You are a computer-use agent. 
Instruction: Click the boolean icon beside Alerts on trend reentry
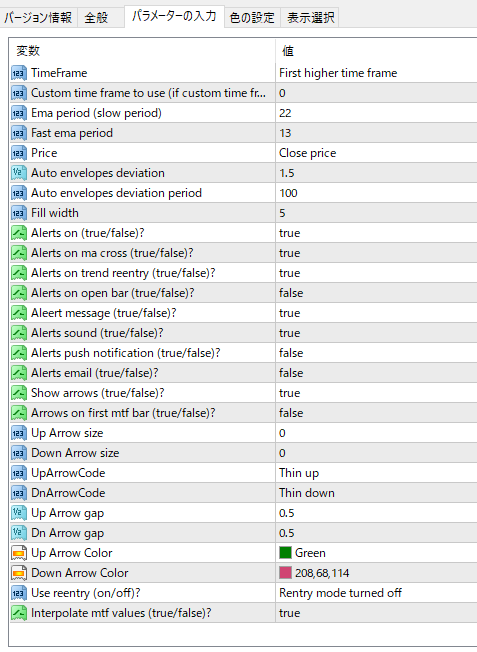pyautogui.click(x=19, y=273)
